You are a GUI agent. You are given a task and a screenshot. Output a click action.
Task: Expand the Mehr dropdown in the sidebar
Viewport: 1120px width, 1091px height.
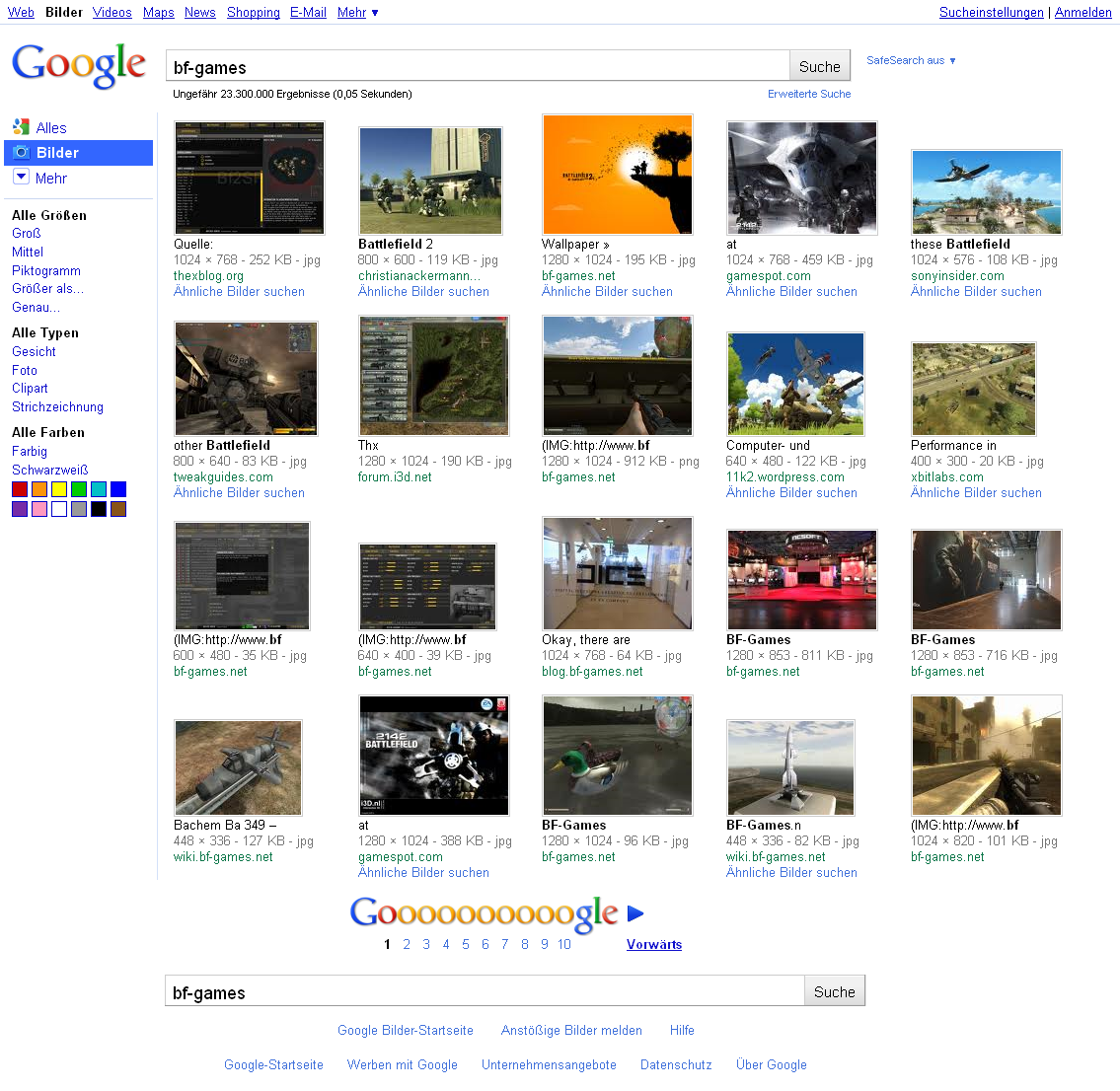(22, 178)
